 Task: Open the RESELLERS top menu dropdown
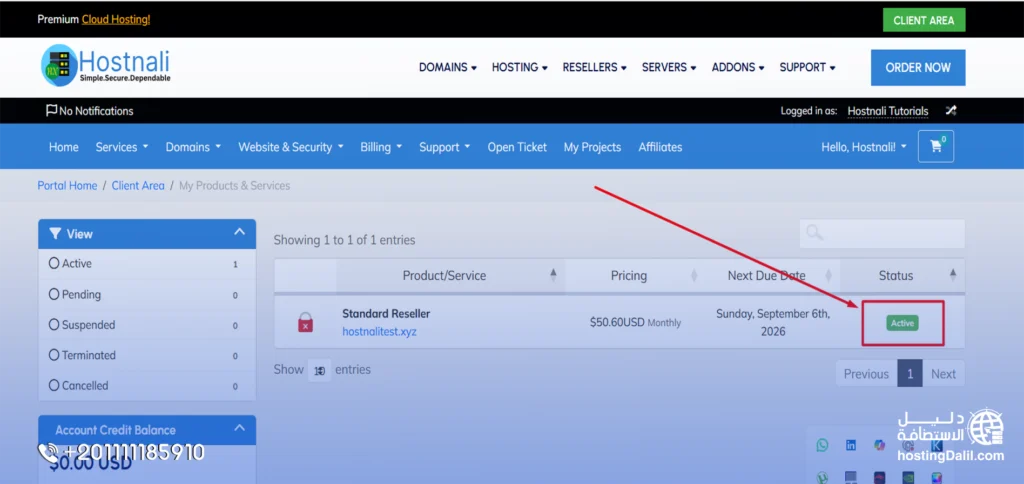coord(594,67)
